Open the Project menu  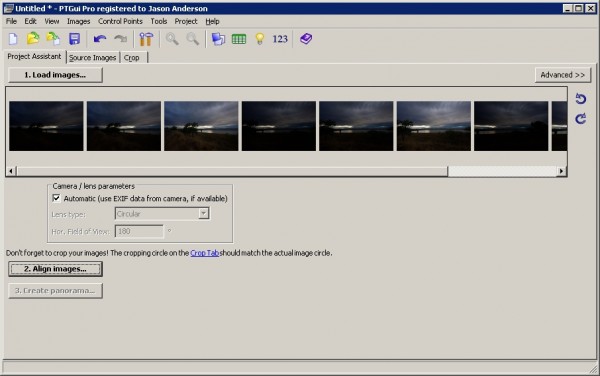point(186,21)
